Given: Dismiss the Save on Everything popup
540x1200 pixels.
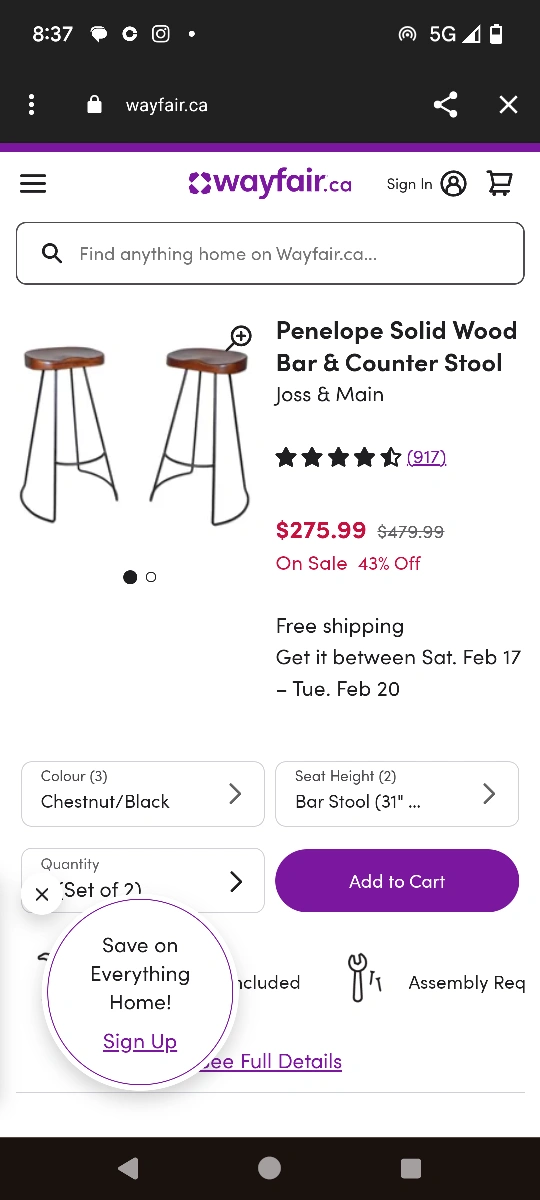Looking at the screenshot, I should click(41, 895).
